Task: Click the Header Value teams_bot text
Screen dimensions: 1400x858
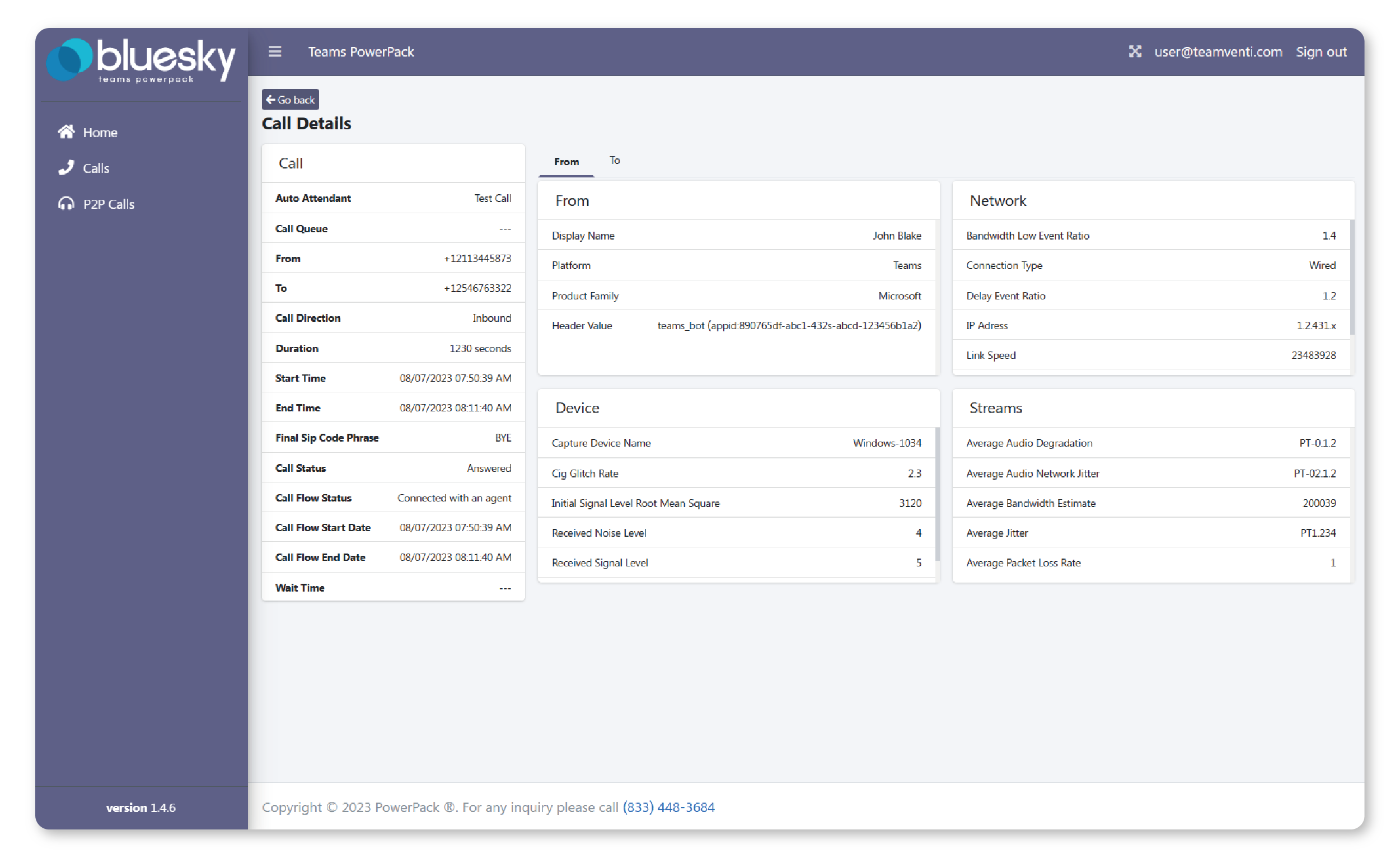Action: (x=789, y=326)
